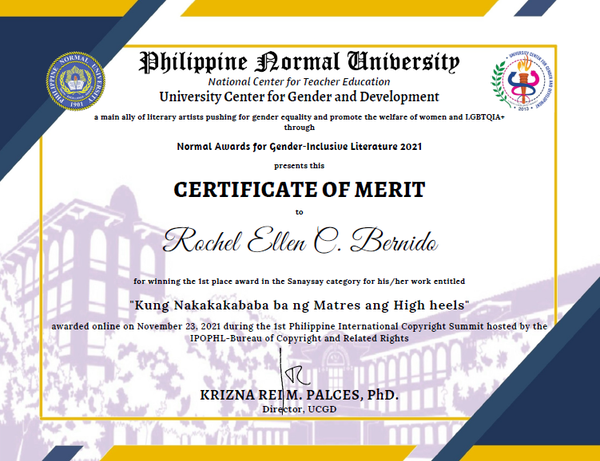The width and height of the screenshot is (600, 461).
Task: Select the signatory name "KRIZNA REI M. PALCES, PhD."
Action: (x=299, y=396)
